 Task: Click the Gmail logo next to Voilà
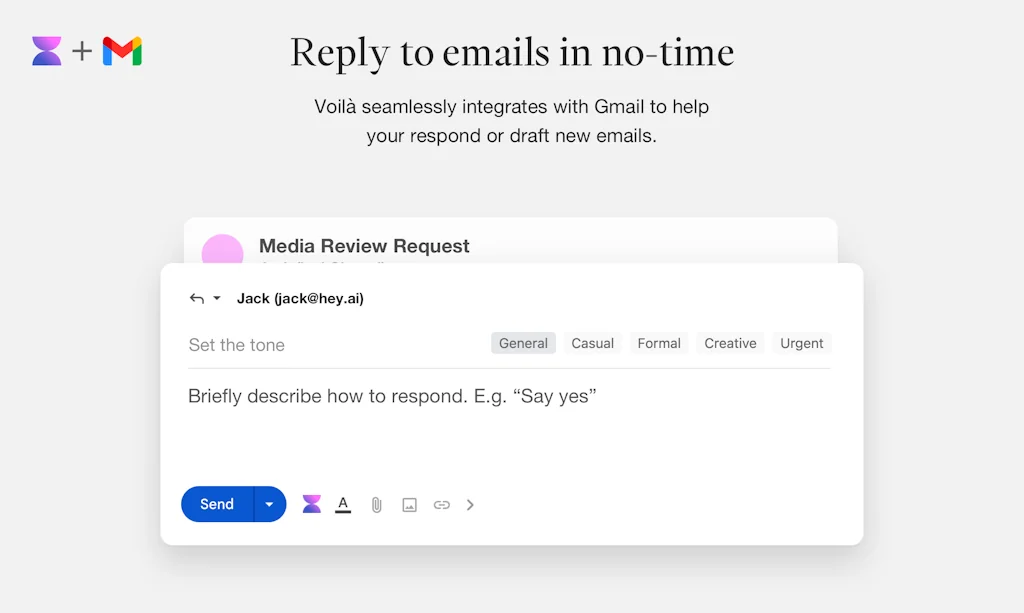tap(120, 49)
